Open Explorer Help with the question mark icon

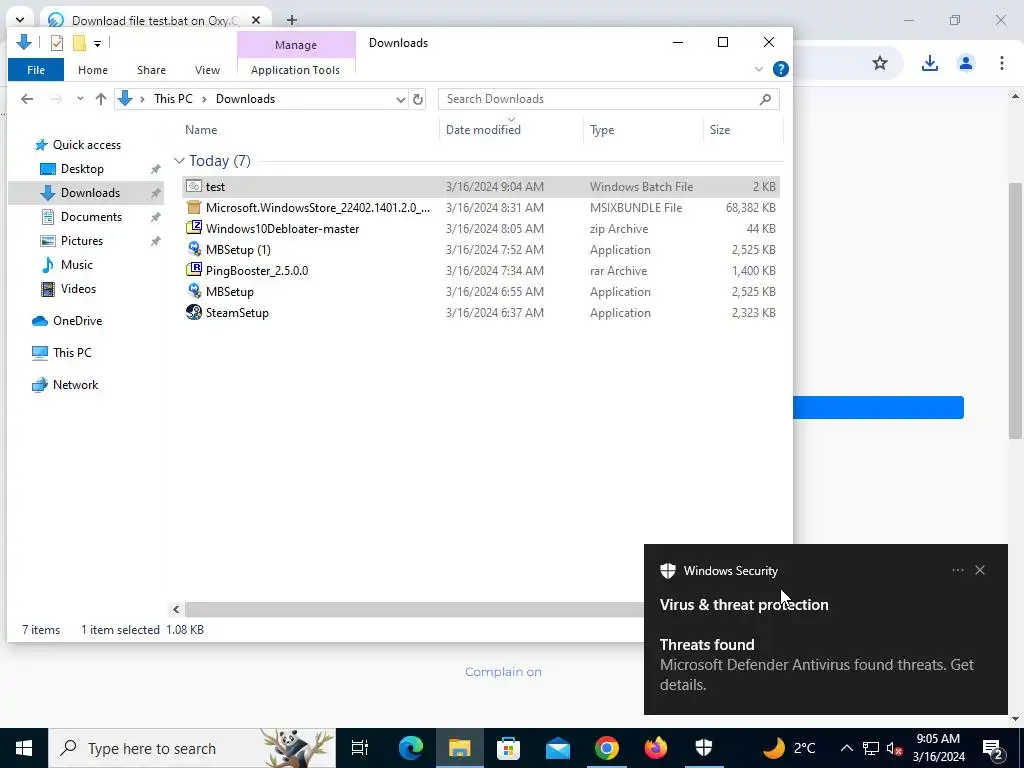780,69
